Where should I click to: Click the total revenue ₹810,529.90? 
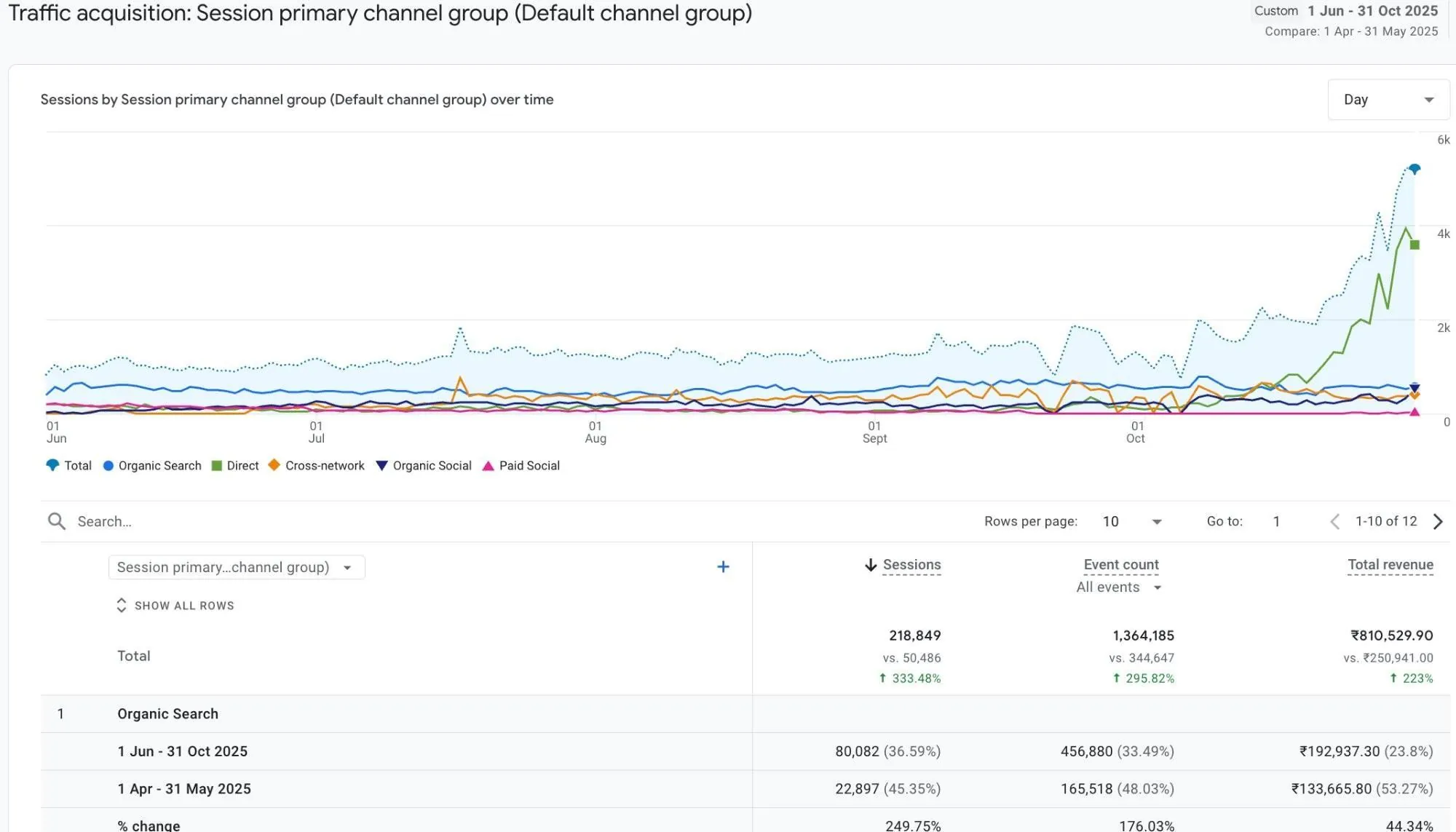point(1391,635)
